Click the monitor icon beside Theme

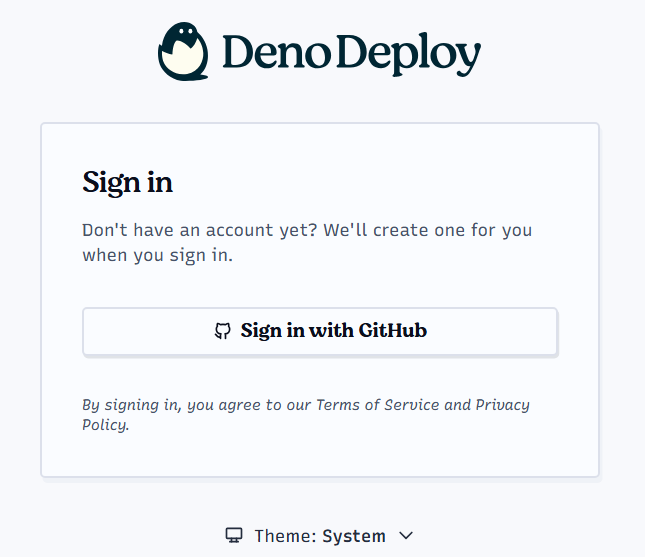tap(234, 536)
